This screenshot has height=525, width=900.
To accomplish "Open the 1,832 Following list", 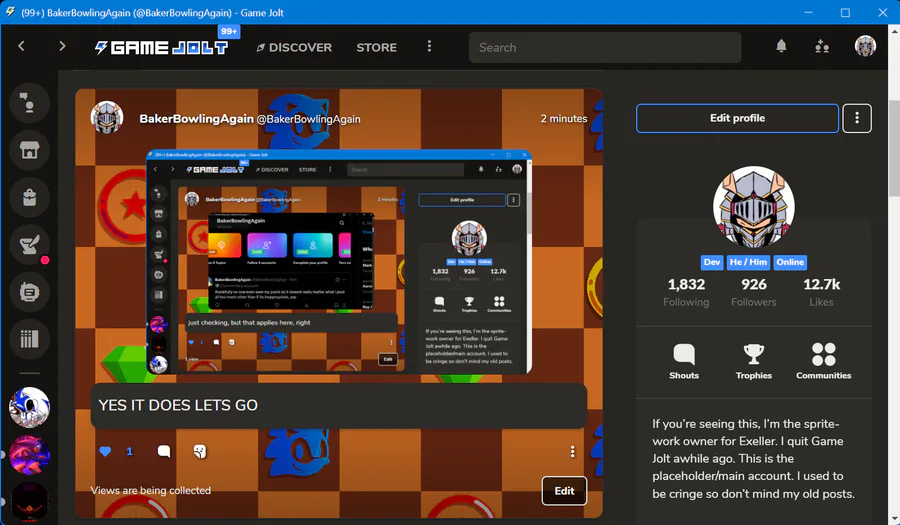I will click(686, 292).
